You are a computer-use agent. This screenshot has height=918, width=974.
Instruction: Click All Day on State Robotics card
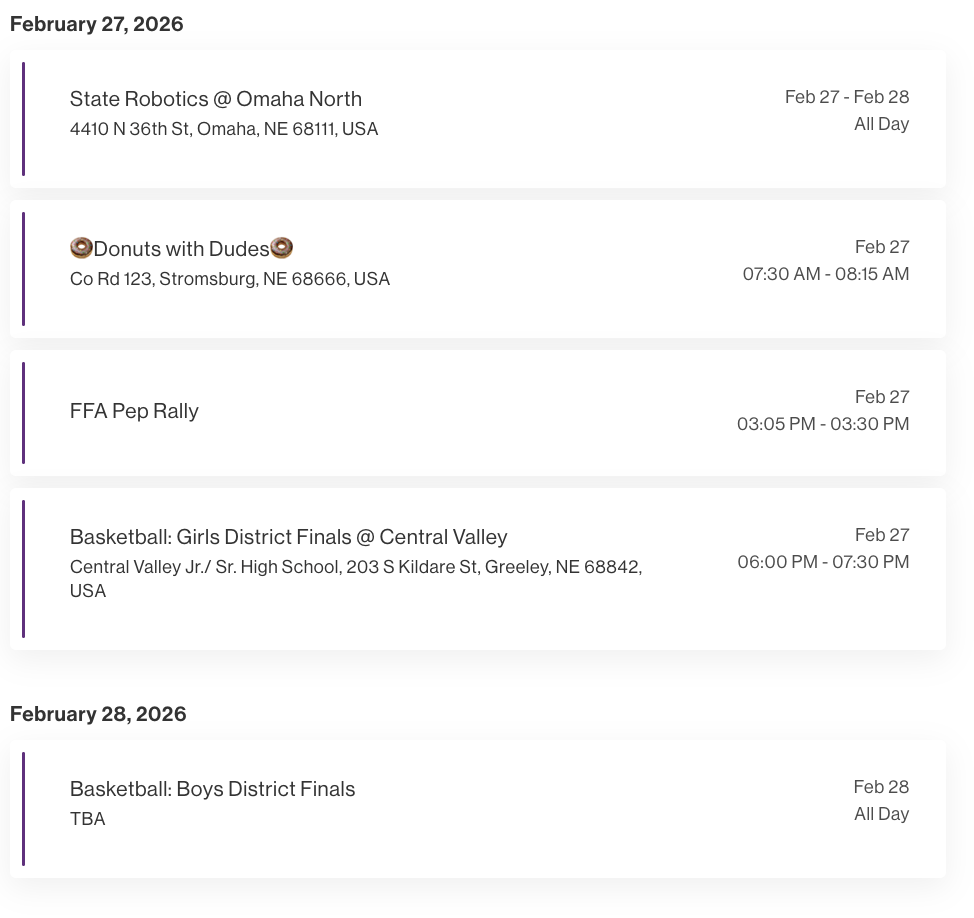coord(881,124)
